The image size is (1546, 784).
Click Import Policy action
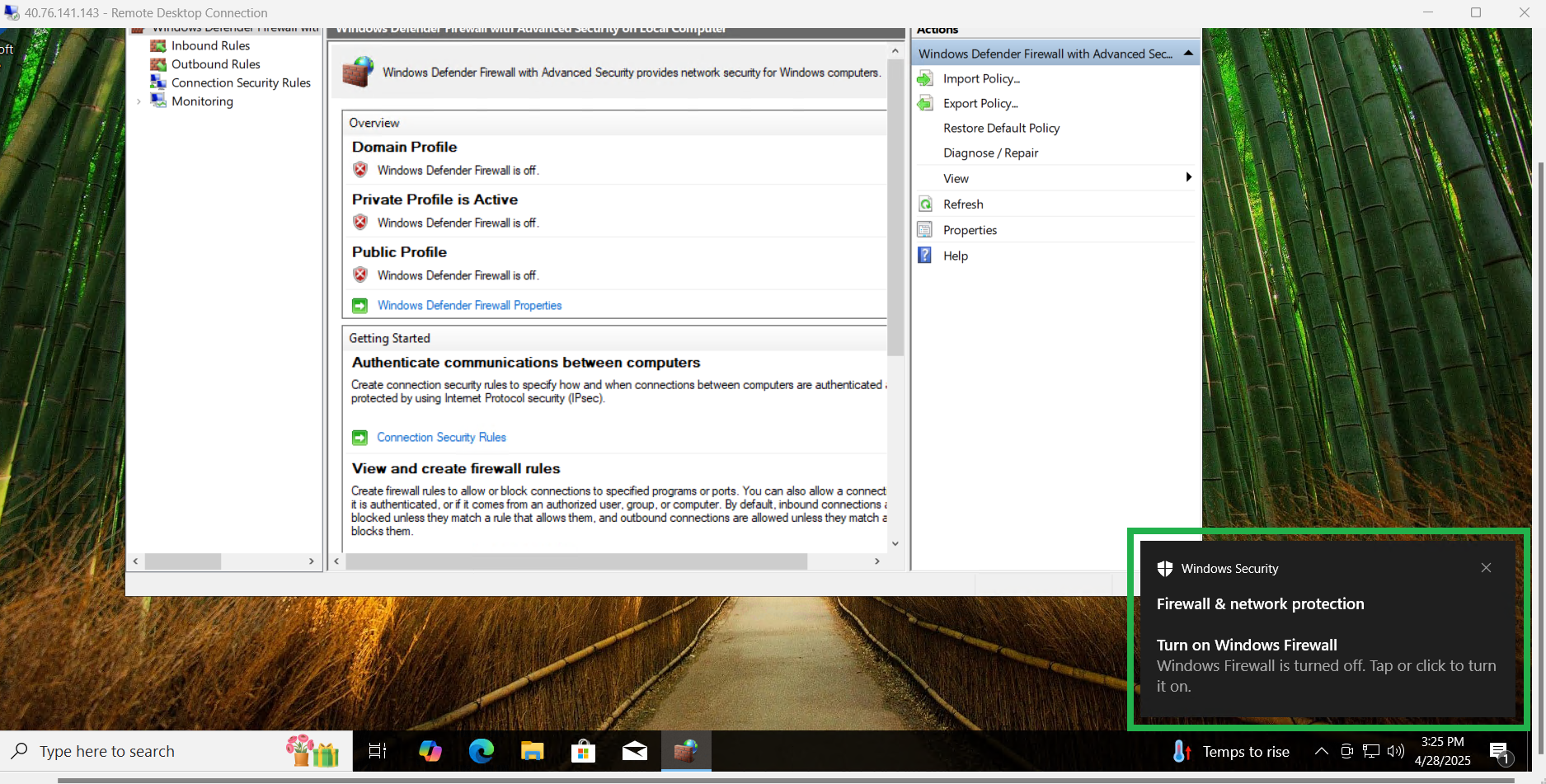coord(981,79)
